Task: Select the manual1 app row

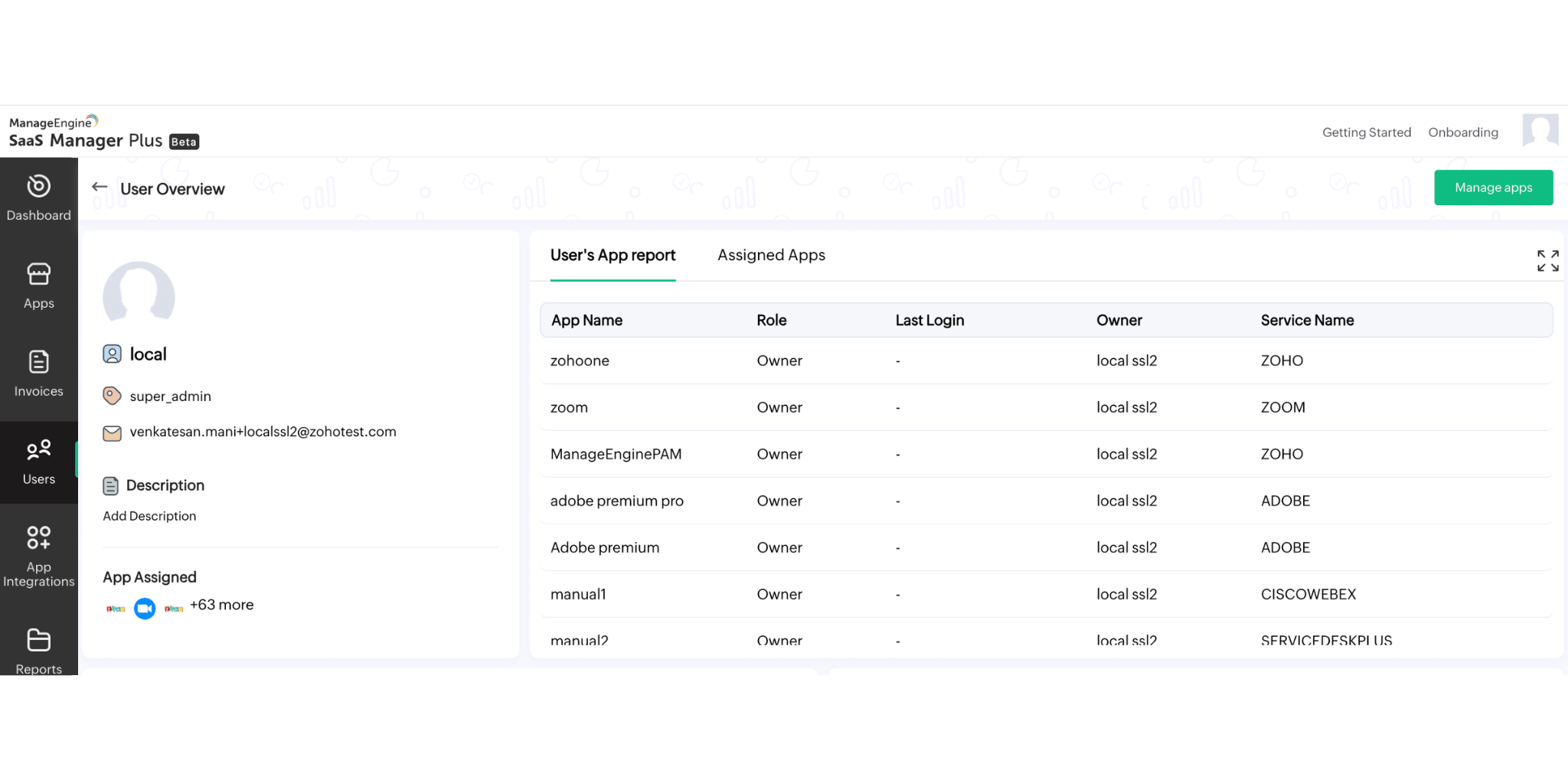Action: tap(1047, 594)
